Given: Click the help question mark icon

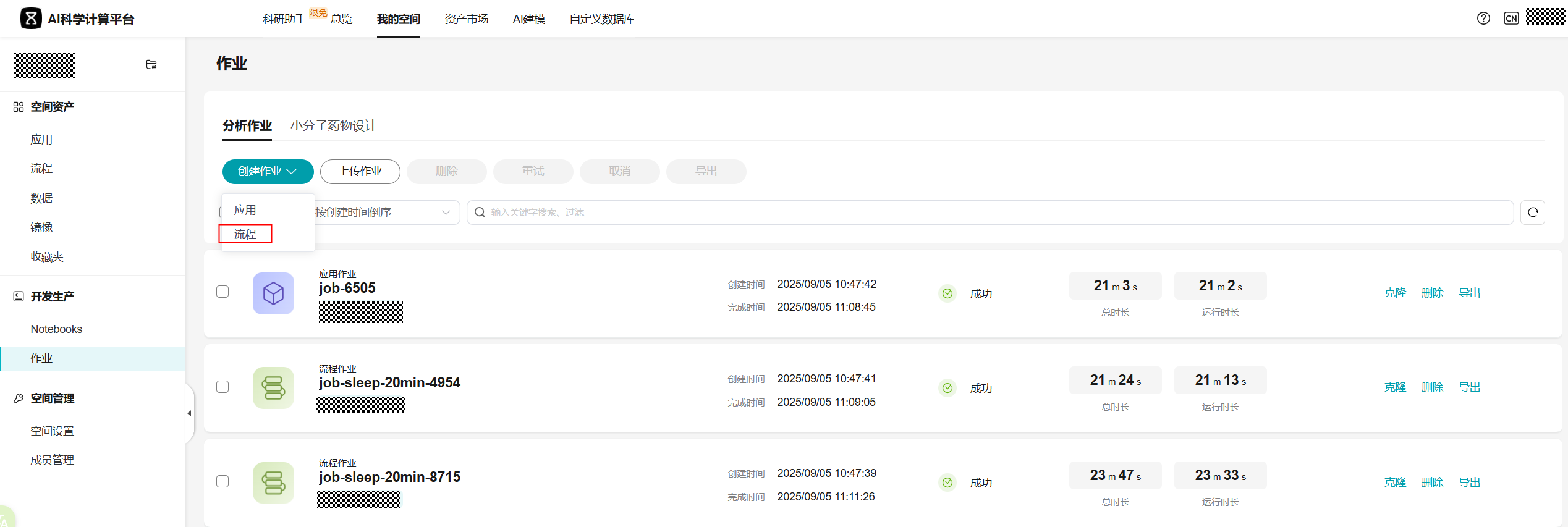Looking at the screenshot, I should 1483,19.
